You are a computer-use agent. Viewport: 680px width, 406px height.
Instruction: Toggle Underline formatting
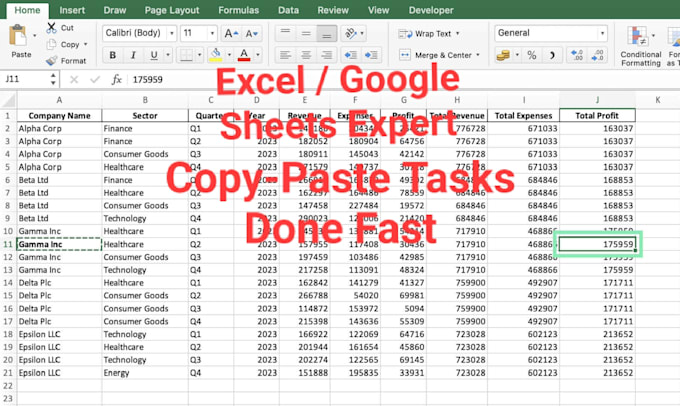[x=154, y=55]
